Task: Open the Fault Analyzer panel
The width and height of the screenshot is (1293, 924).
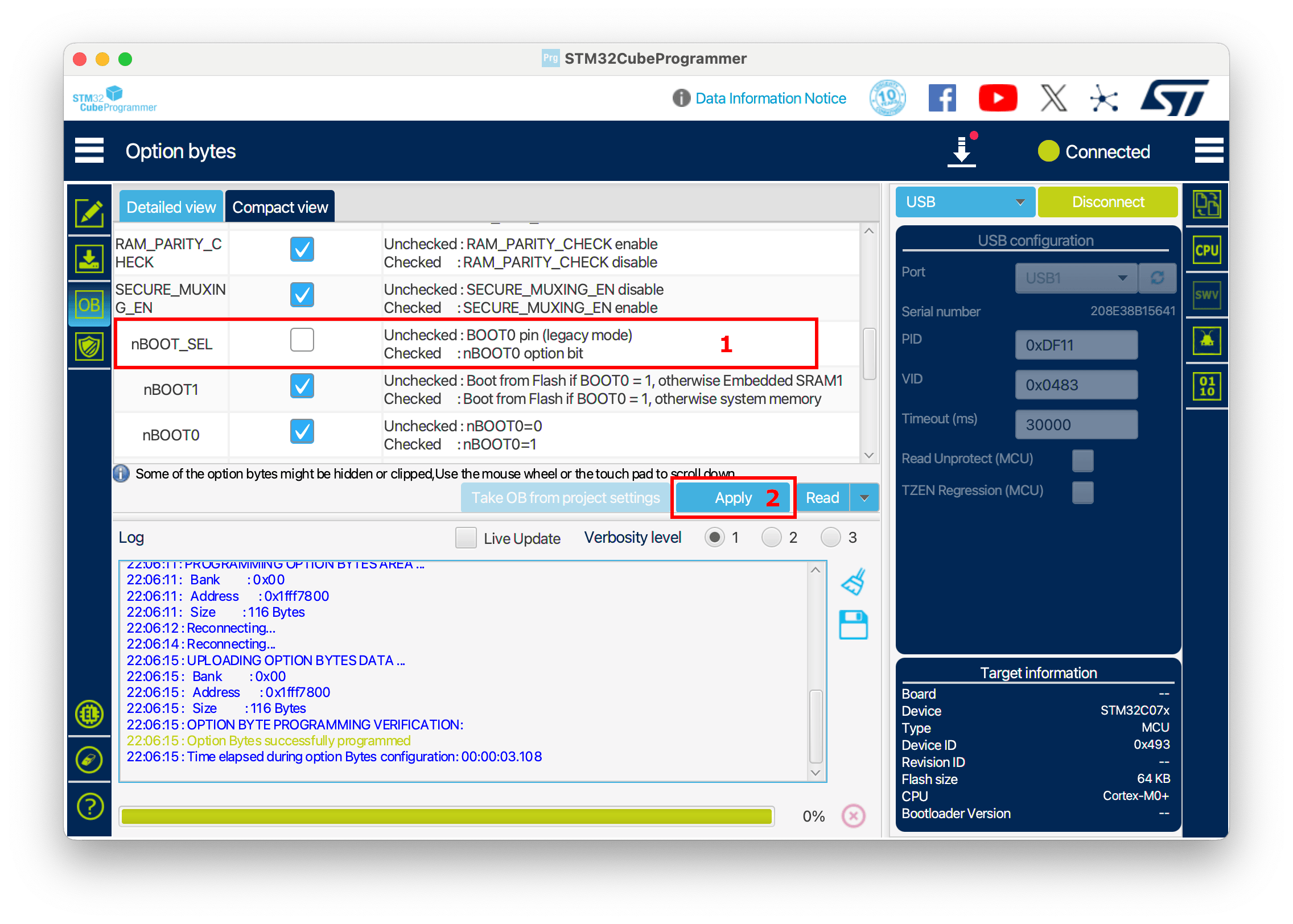Action: pyautogui.click(x=1207, y=340)
